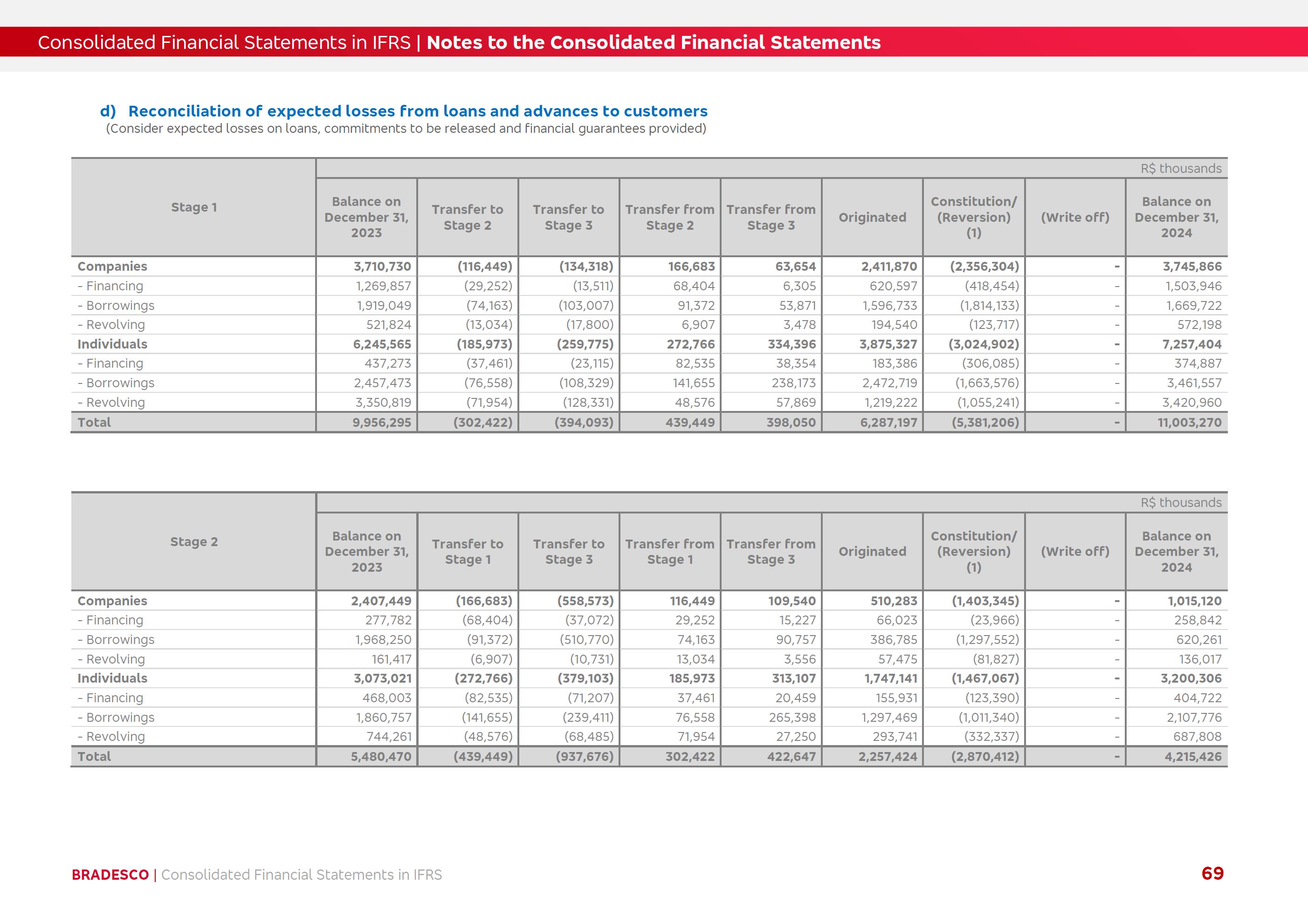The image size is (1308, 924).
Task: Click Stage 2 Transfer to Stage 1 header
Action: (467, 552)
